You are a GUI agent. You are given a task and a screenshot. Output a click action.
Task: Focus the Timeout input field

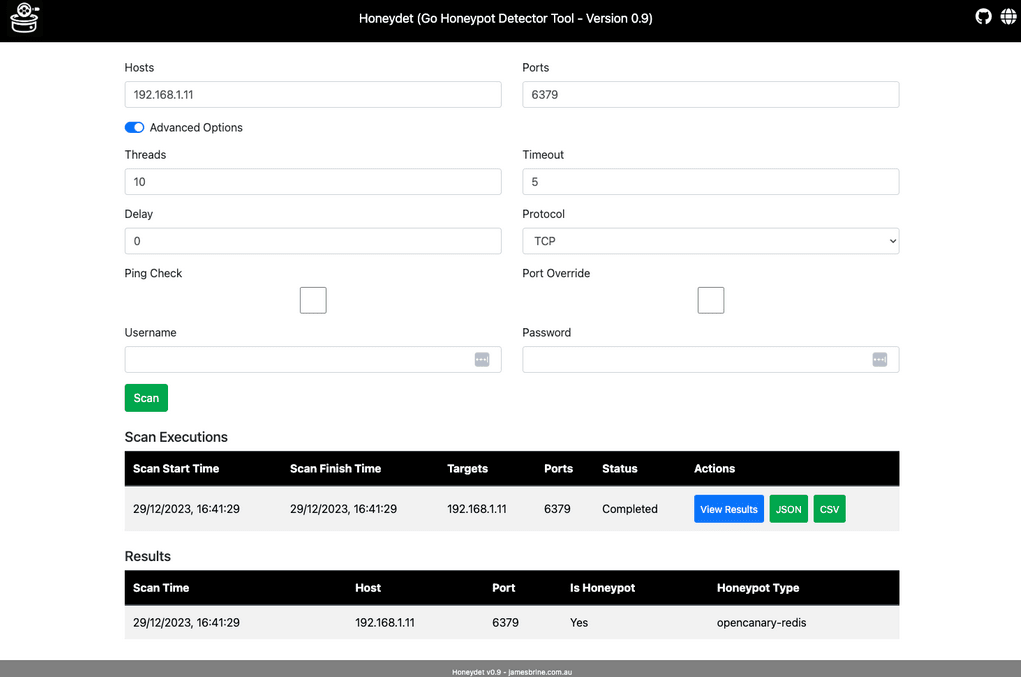710,182
